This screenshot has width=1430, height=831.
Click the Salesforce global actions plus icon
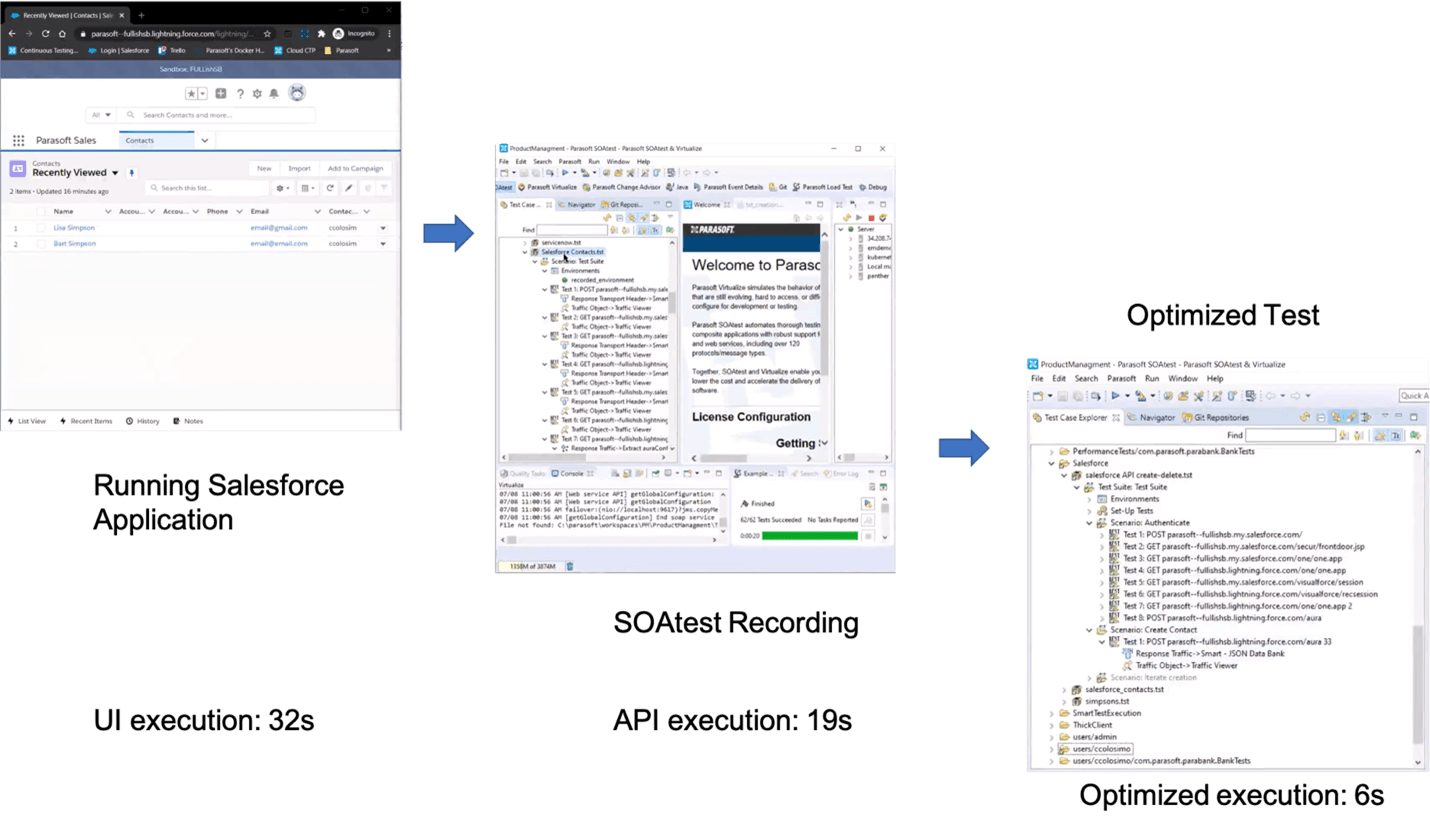click(x=221, y=94)
